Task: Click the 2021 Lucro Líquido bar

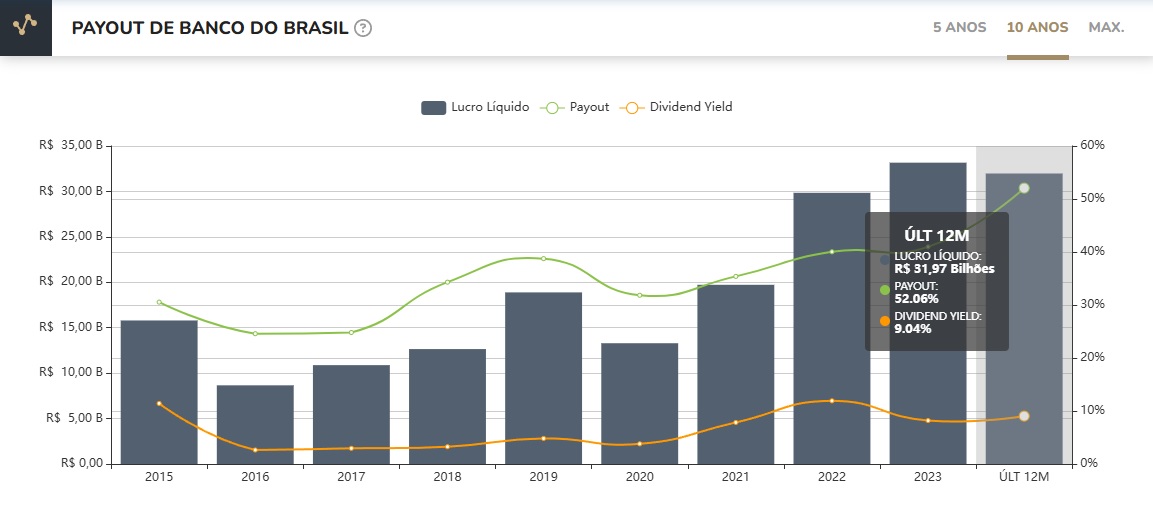Action: [x=735, y=375]
